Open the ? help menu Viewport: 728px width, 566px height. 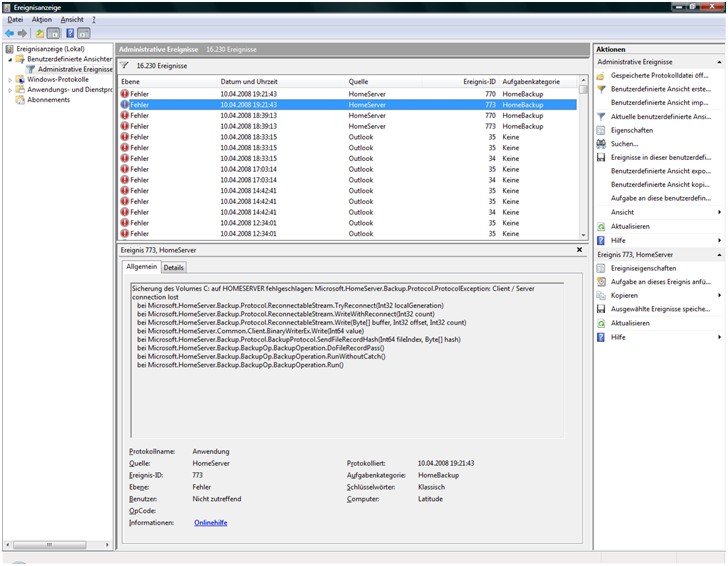(94, 20)
